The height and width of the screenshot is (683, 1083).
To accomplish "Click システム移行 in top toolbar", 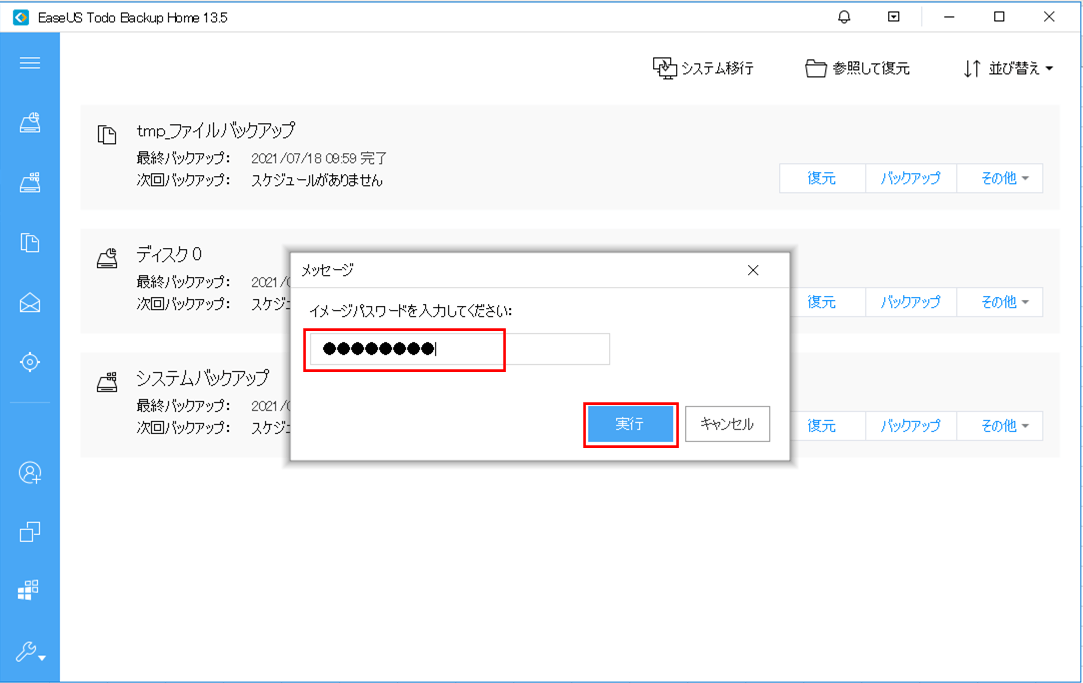I will click(703, 69).
